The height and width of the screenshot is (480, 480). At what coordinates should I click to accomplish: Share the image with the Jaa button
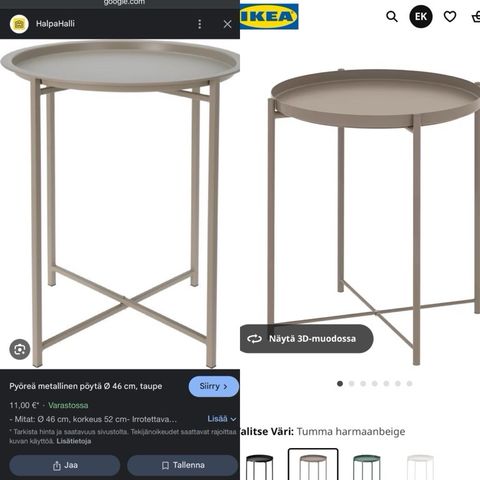point(65,465)
